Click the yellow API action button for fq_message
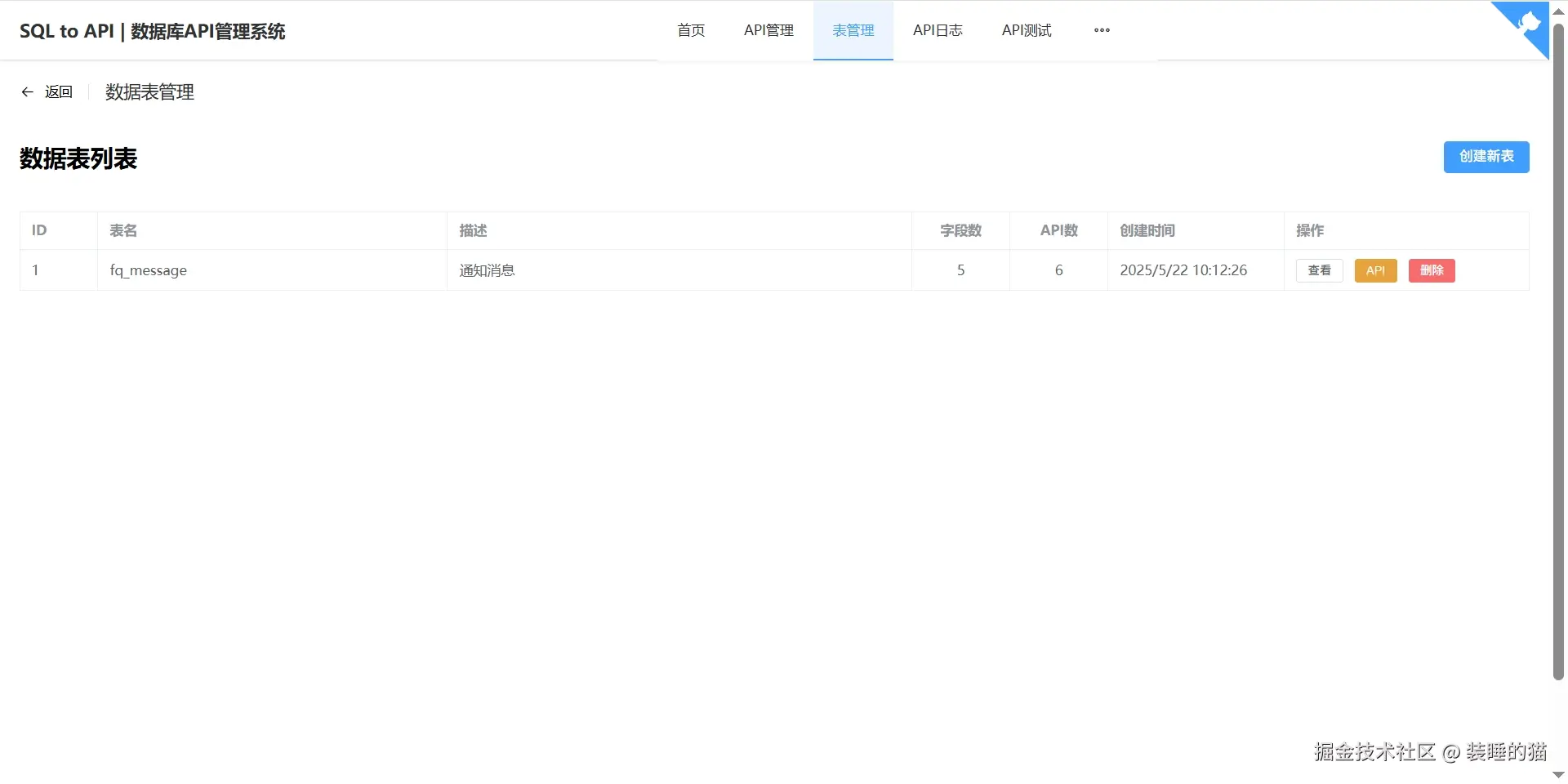 tap(1375, 270)
